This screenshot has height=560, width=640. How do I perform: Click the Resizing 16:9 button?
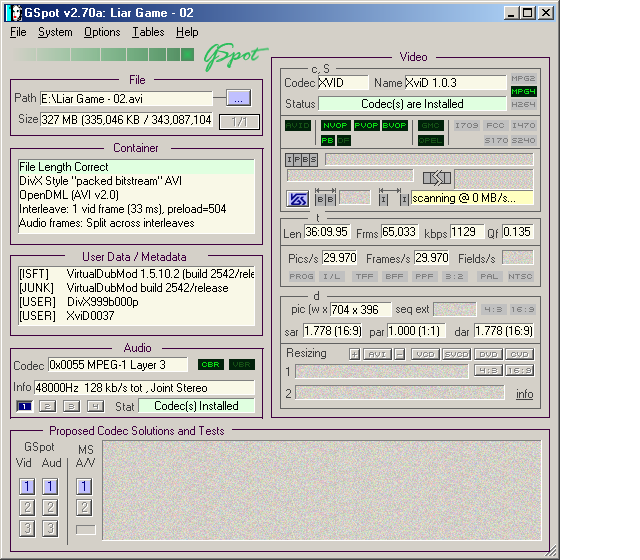(x=519, y=370)
